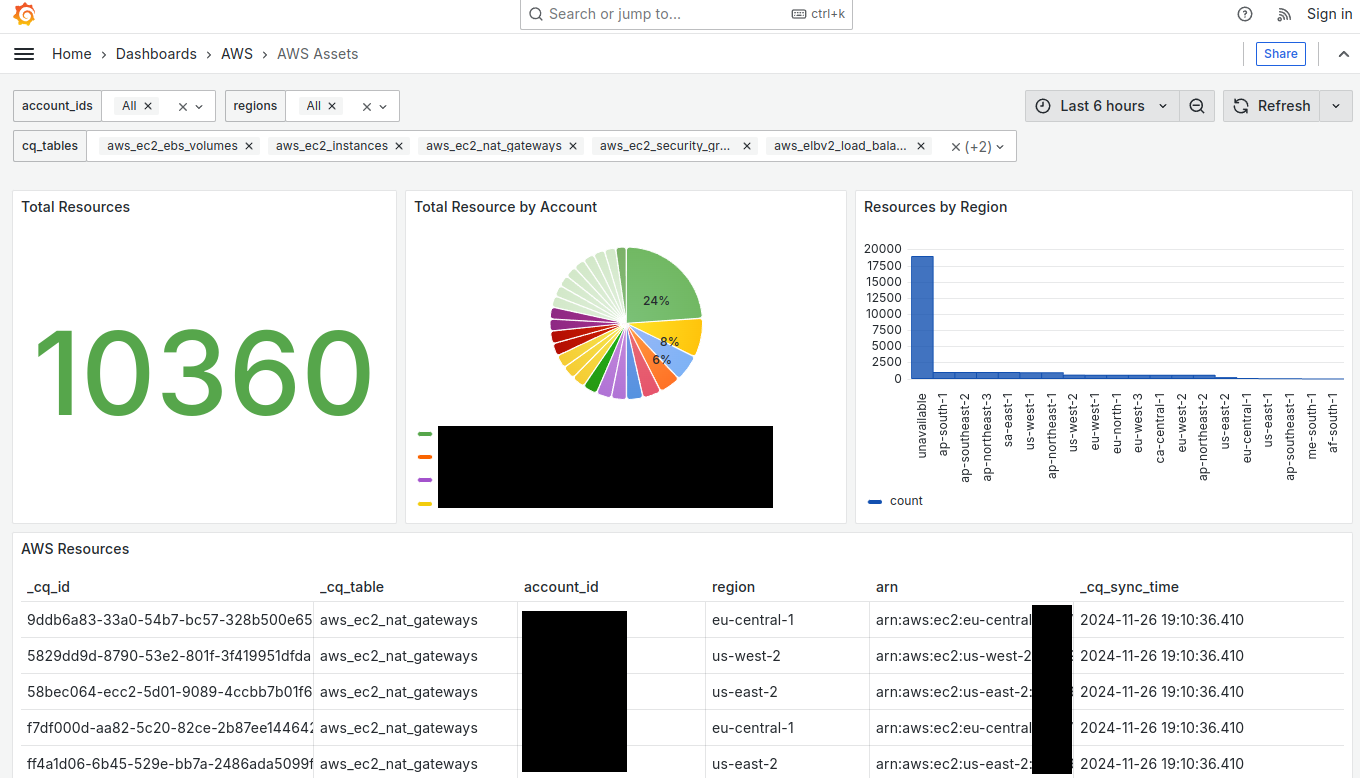This screenshot has width=1360, height=778.
Task: Click the clock icon on the time picker
Action: (1043, 105)
